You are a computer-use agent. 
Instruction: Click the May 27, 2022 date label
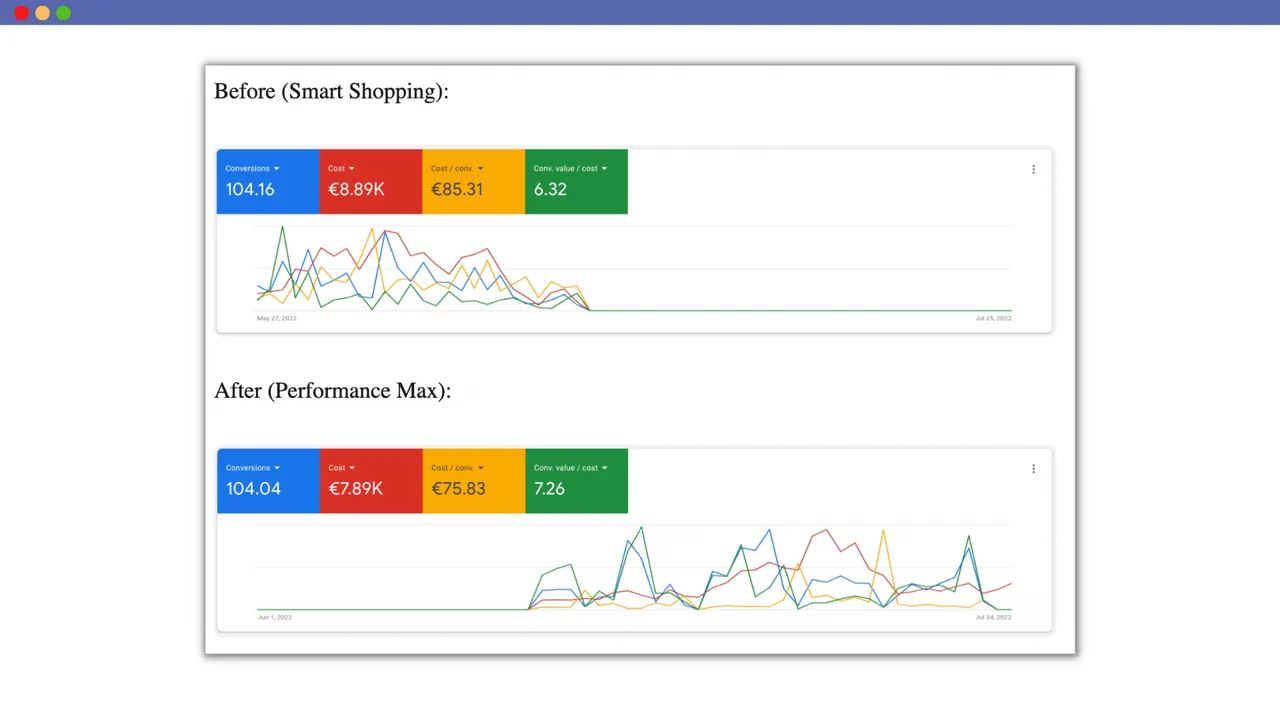coord(277,318)
